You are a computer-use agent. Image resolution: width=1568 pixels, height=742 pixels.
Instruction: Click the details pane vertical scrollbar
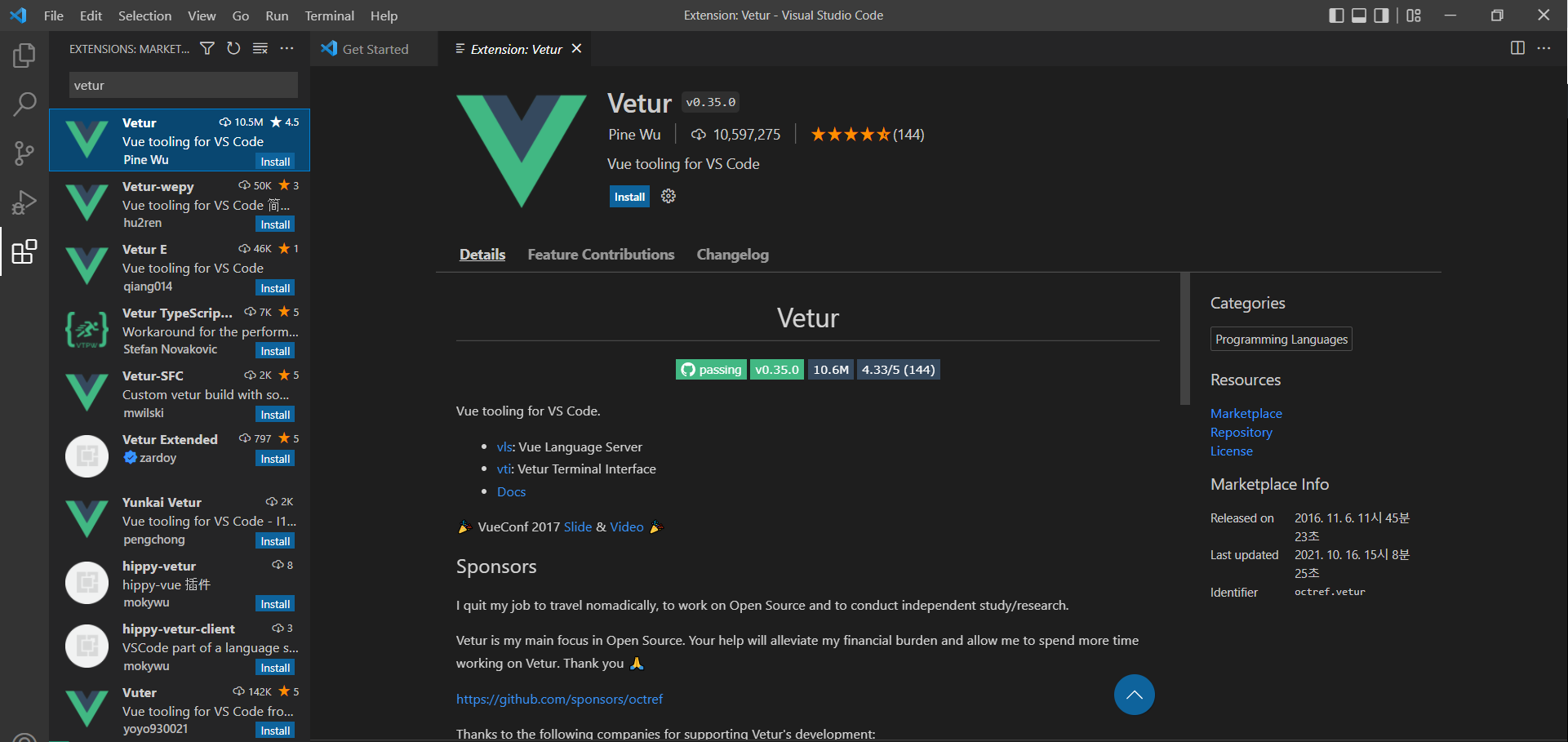[1185, 339]
